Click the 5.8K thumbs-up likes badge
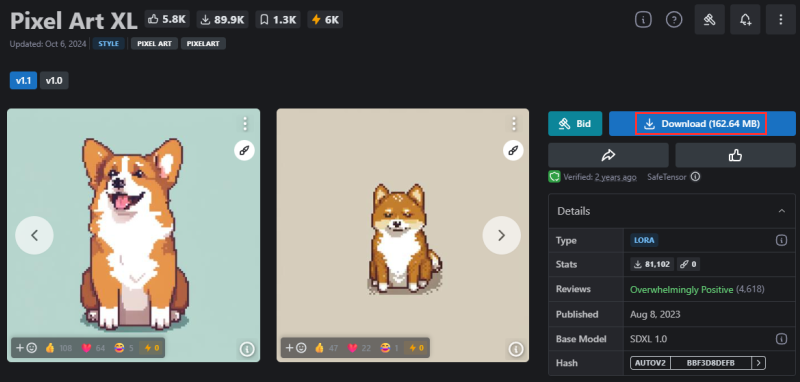Screen dimensions: 800x382 pos(167,19)
